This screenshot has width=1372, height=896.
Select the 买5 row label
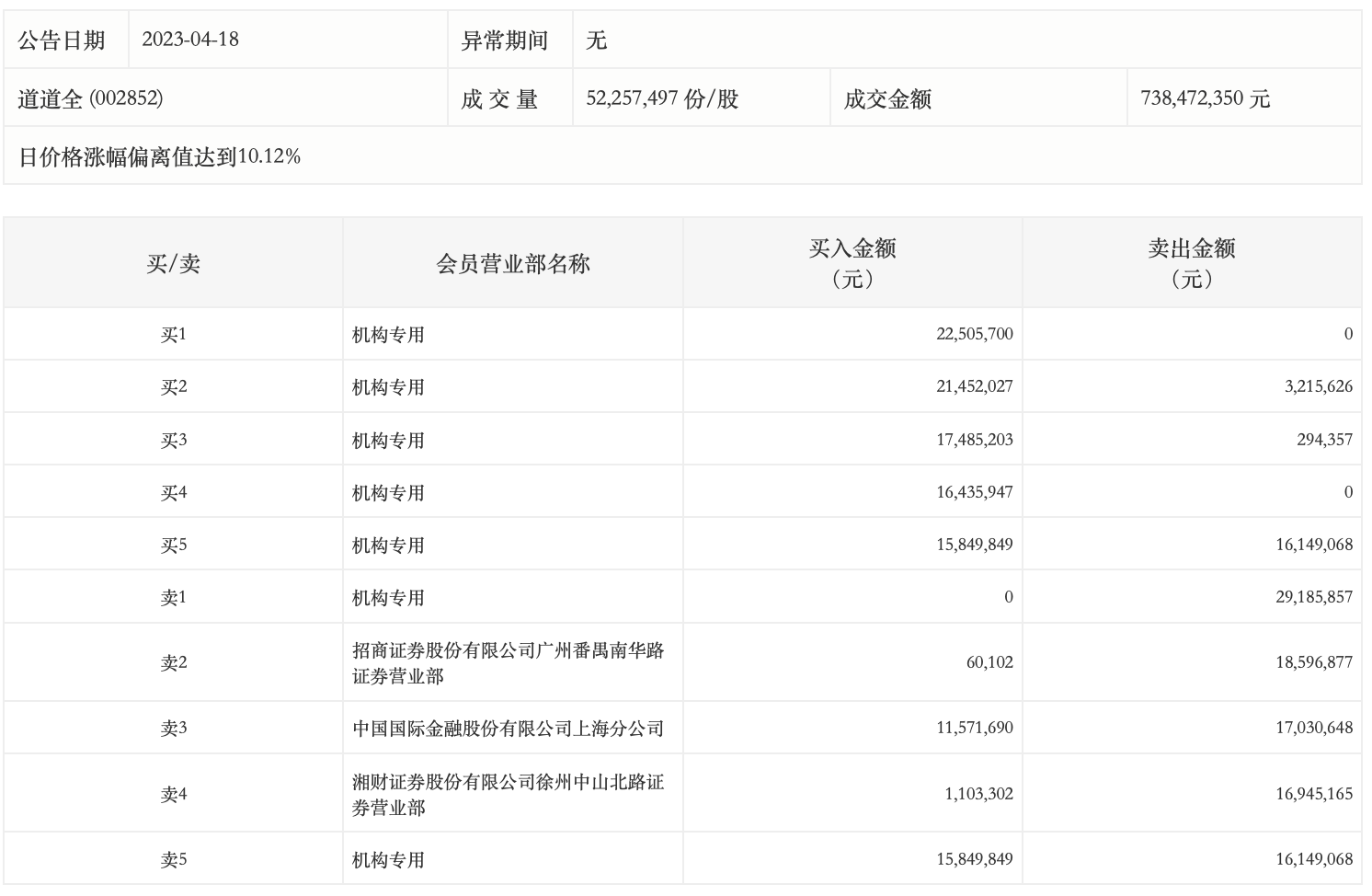click(173, 546)
